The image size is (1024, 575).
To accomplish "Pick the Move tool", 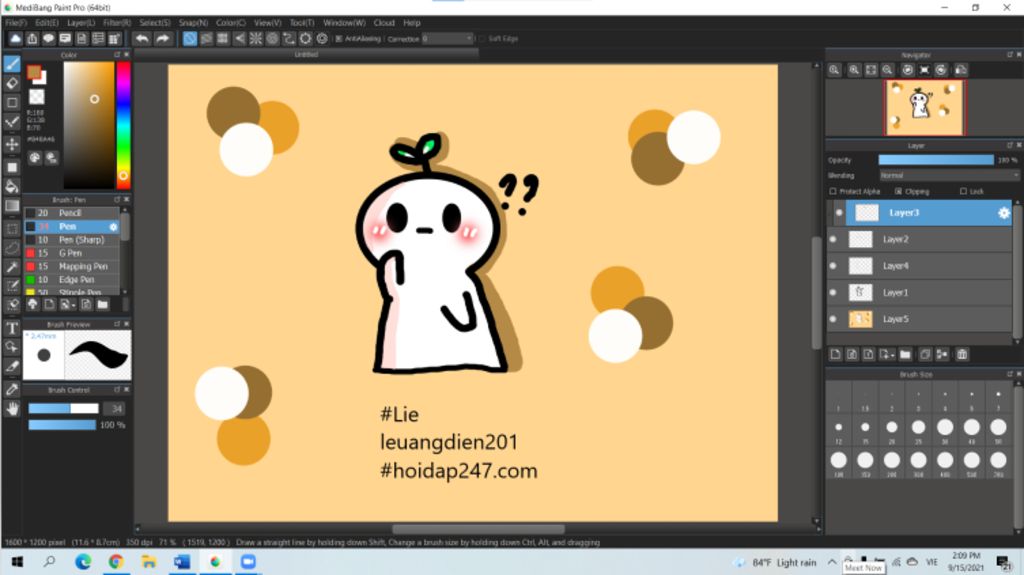I will pos(12,144).
